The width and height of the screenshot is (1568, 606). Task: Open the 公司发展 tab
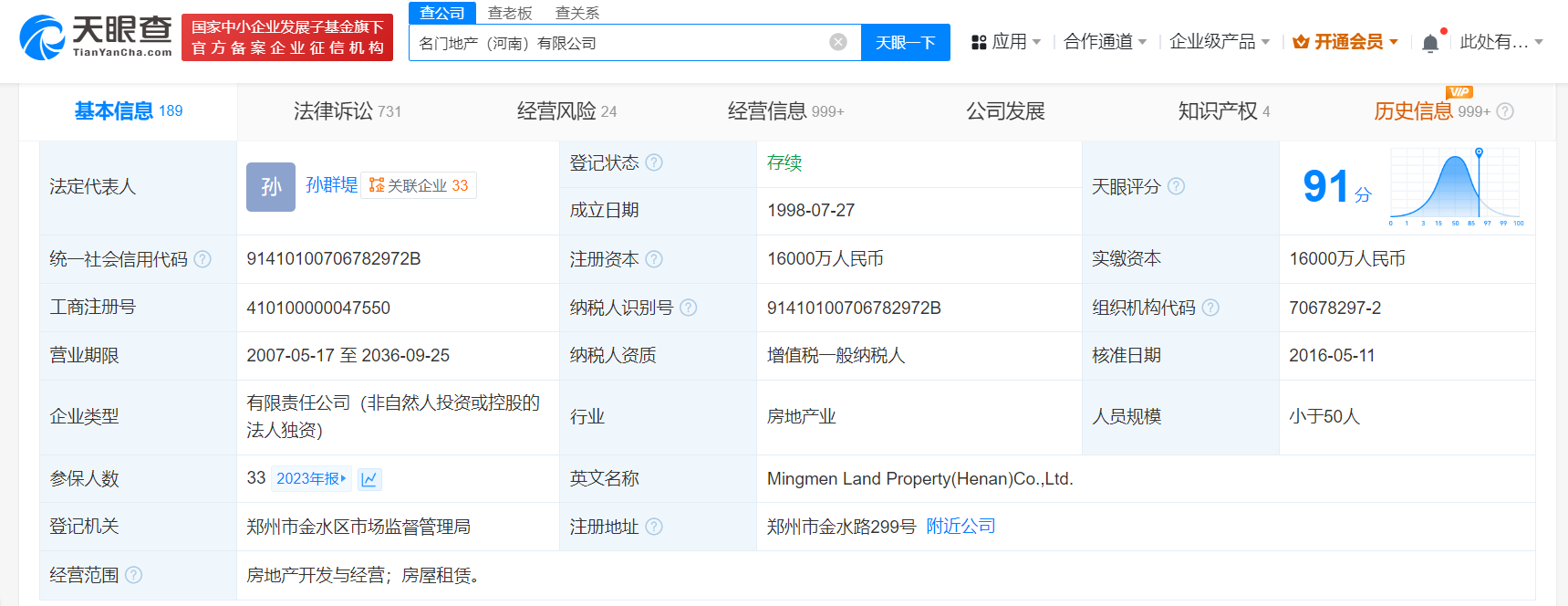coord(1005,111)
